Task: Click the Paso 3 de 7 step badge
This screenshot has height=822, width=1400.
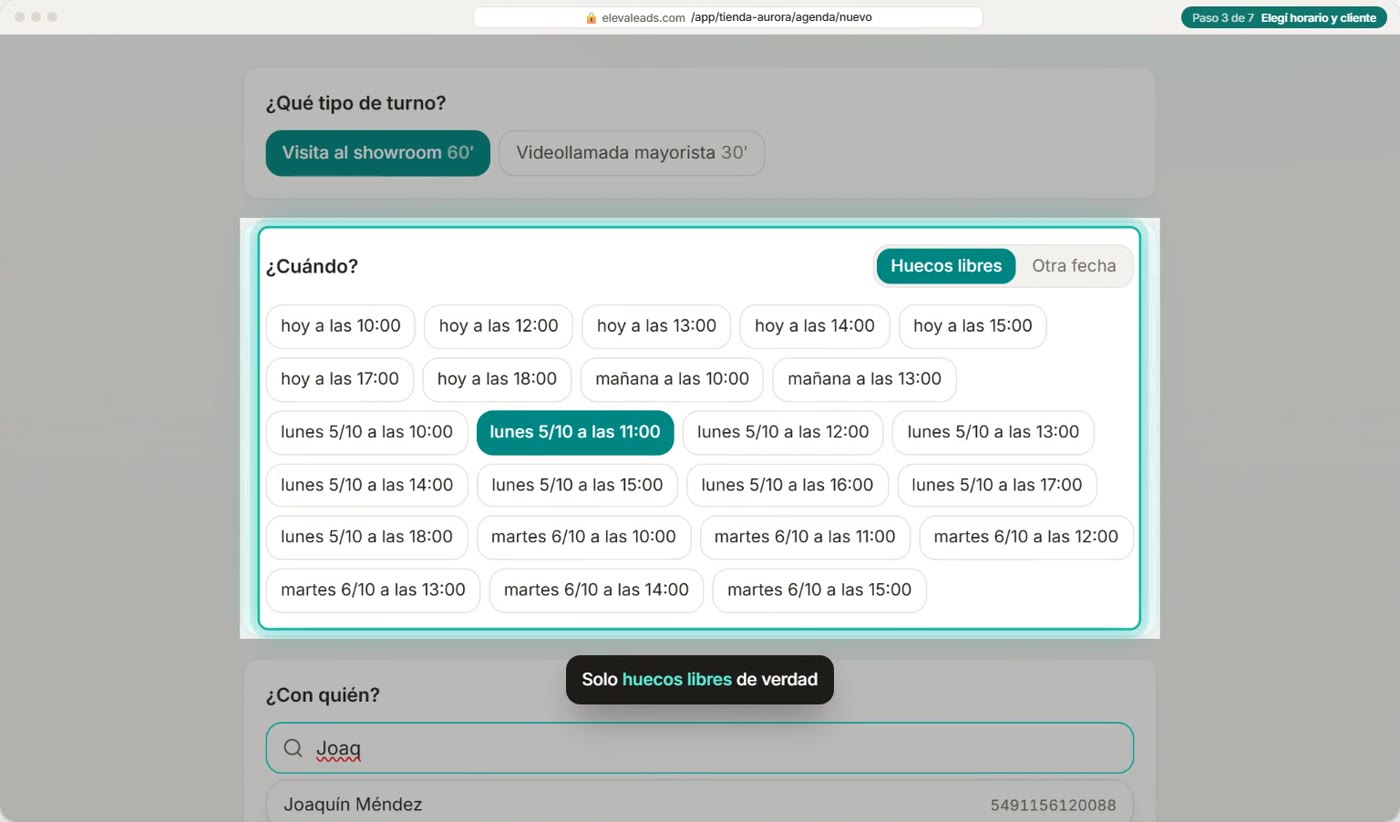Action: (1284, 18)
